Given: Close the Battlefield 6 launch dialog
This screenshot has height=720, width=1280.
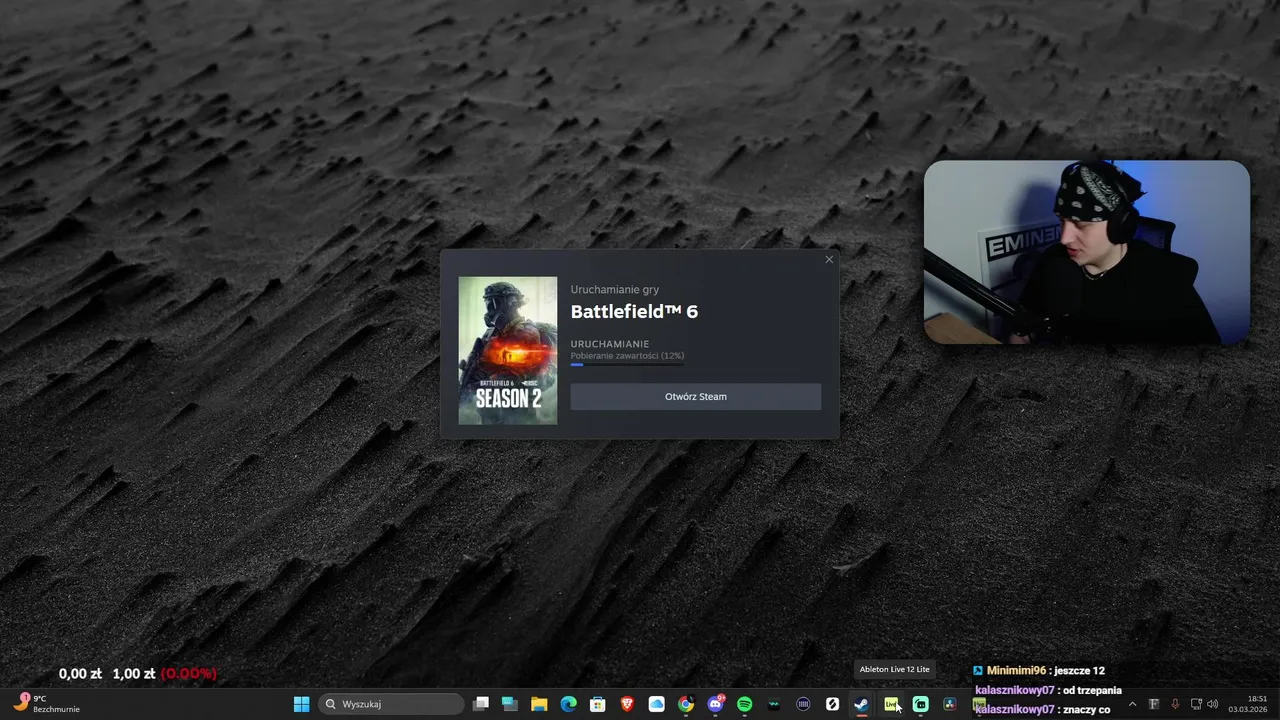Looking at the screenshot, I should (828, 260).
